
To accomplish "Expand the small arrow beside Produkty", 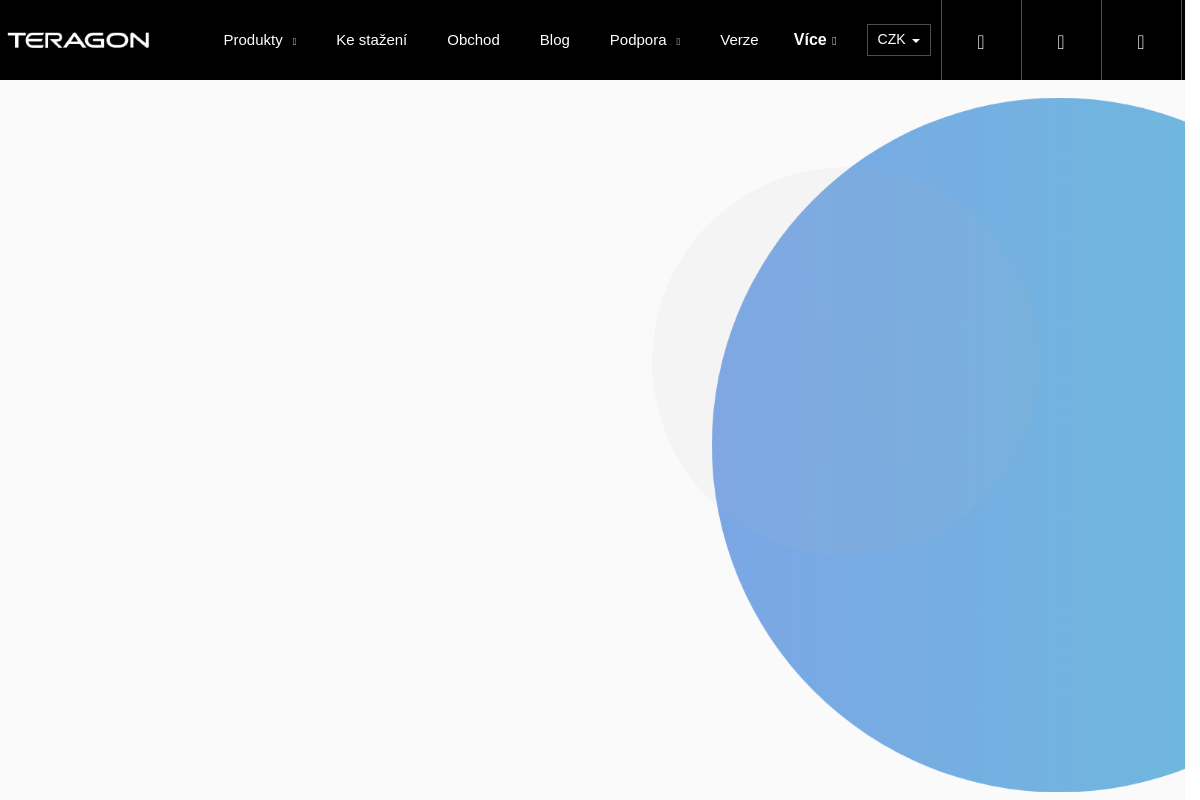I will (294, 42).
